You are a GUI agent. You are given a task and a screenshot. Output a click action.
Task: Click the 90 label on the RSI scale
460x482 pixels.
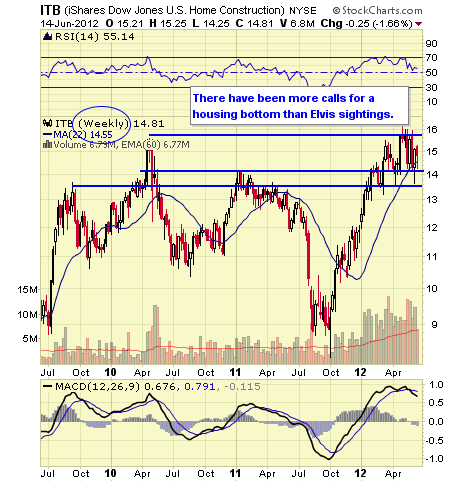[431, 44]
